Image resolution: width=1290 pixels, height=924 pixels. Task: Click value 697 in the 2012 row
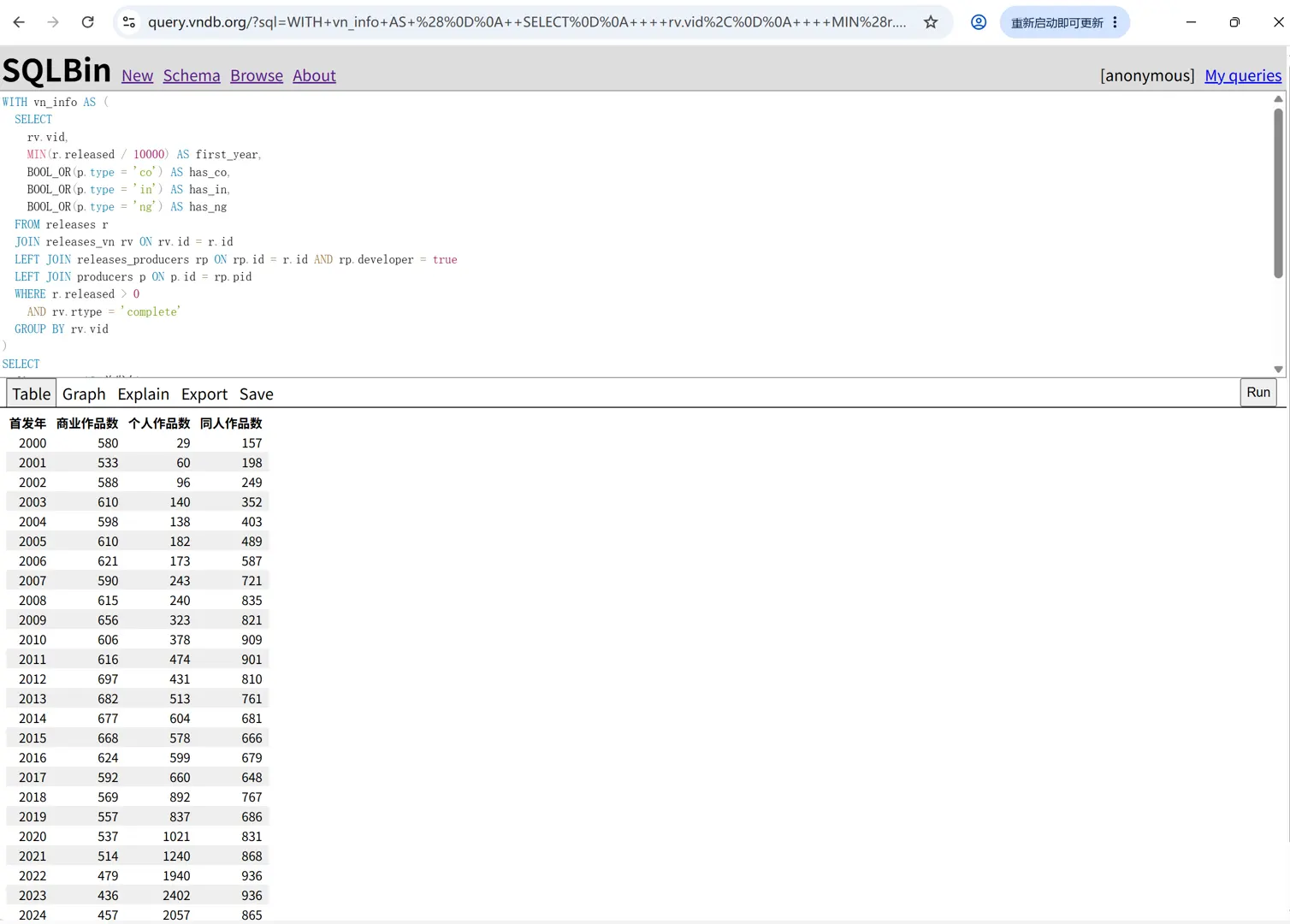(108, 679)
